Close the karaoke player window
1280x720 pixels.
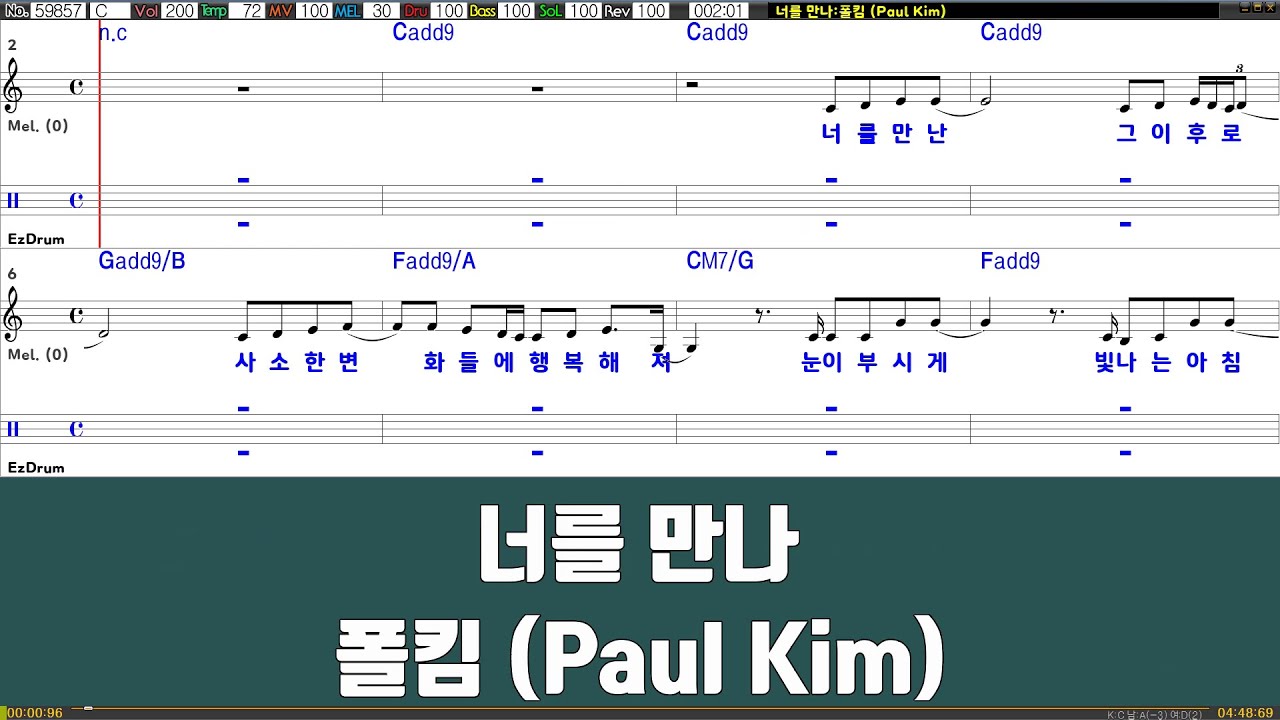click(x=1271, y=7)
